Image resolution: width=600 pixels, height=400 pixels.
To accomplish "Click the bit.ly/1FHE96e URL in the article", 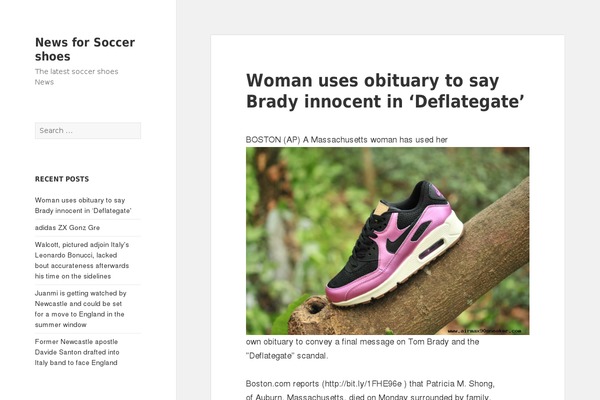I will click(x=363, y=384).
